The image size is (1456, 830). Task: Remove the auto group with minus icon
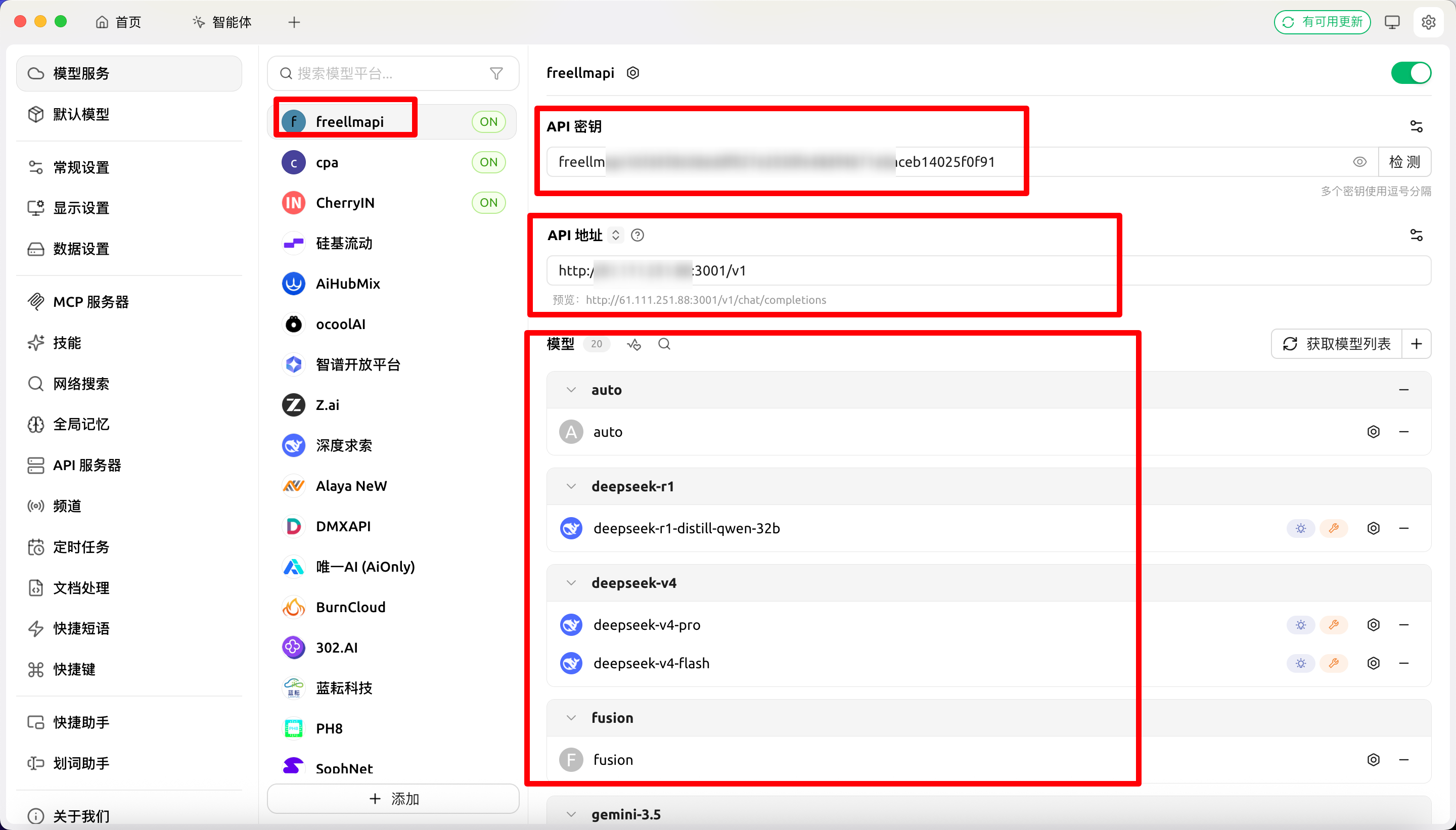tap(1403, 390)
